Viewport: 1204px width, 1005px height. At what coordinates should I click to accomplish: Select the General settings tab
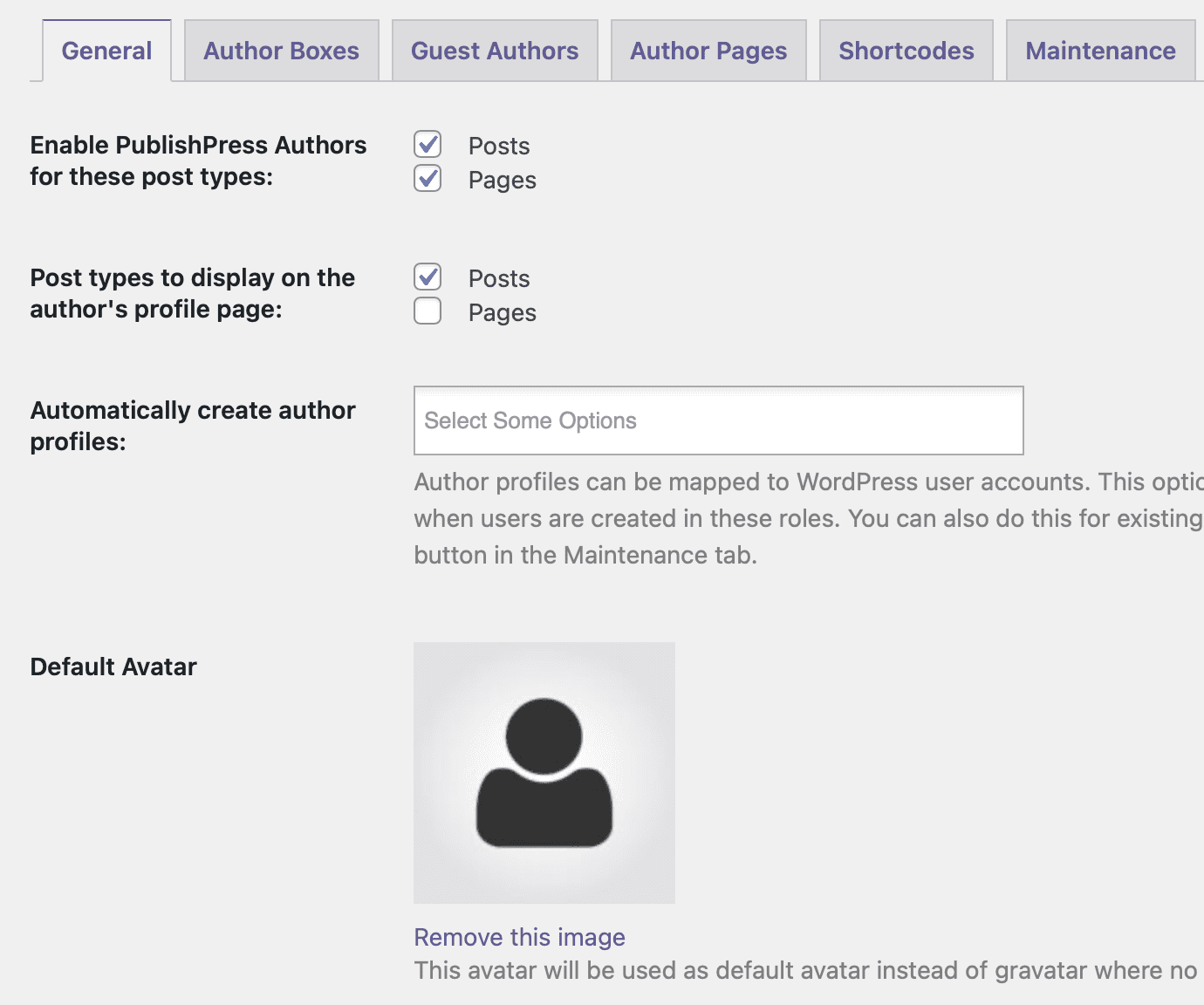[106, 51]
